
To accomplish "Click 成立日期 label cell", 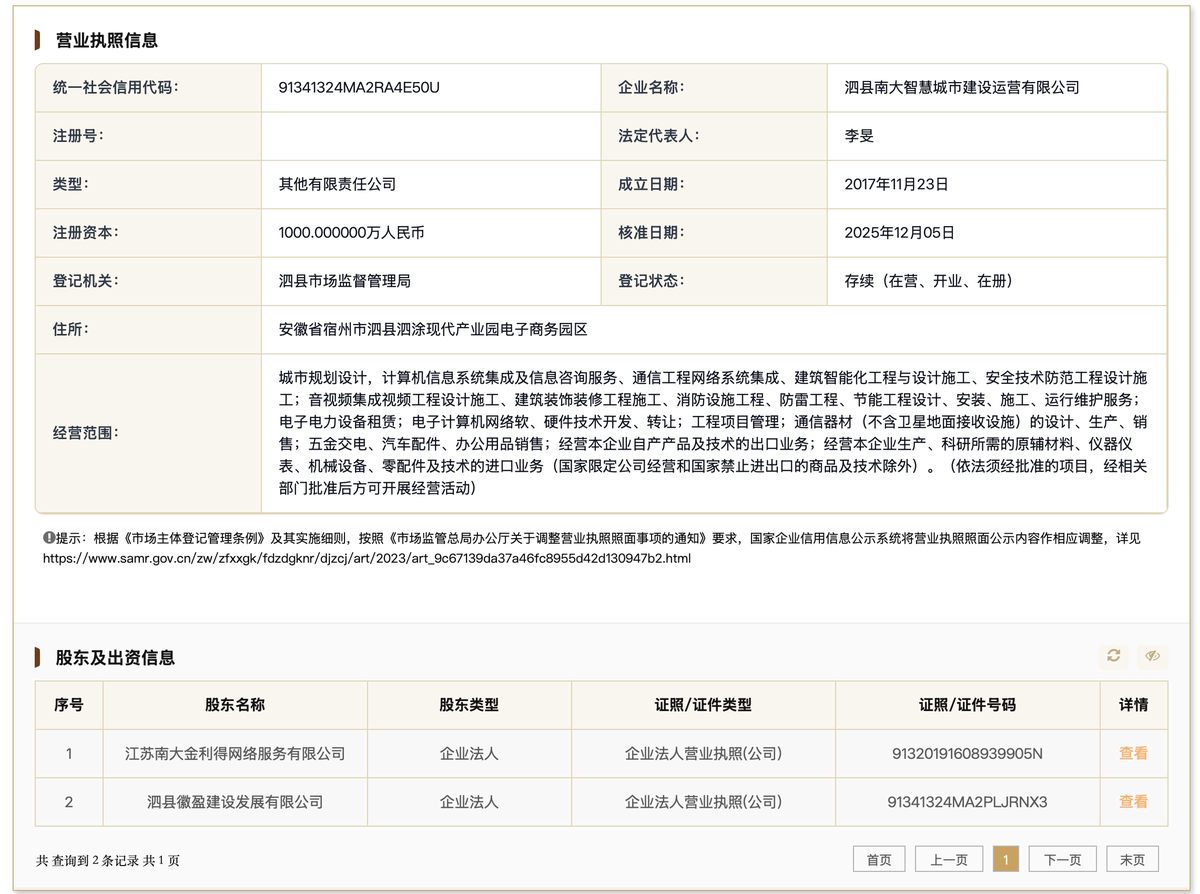I will 714,184.
